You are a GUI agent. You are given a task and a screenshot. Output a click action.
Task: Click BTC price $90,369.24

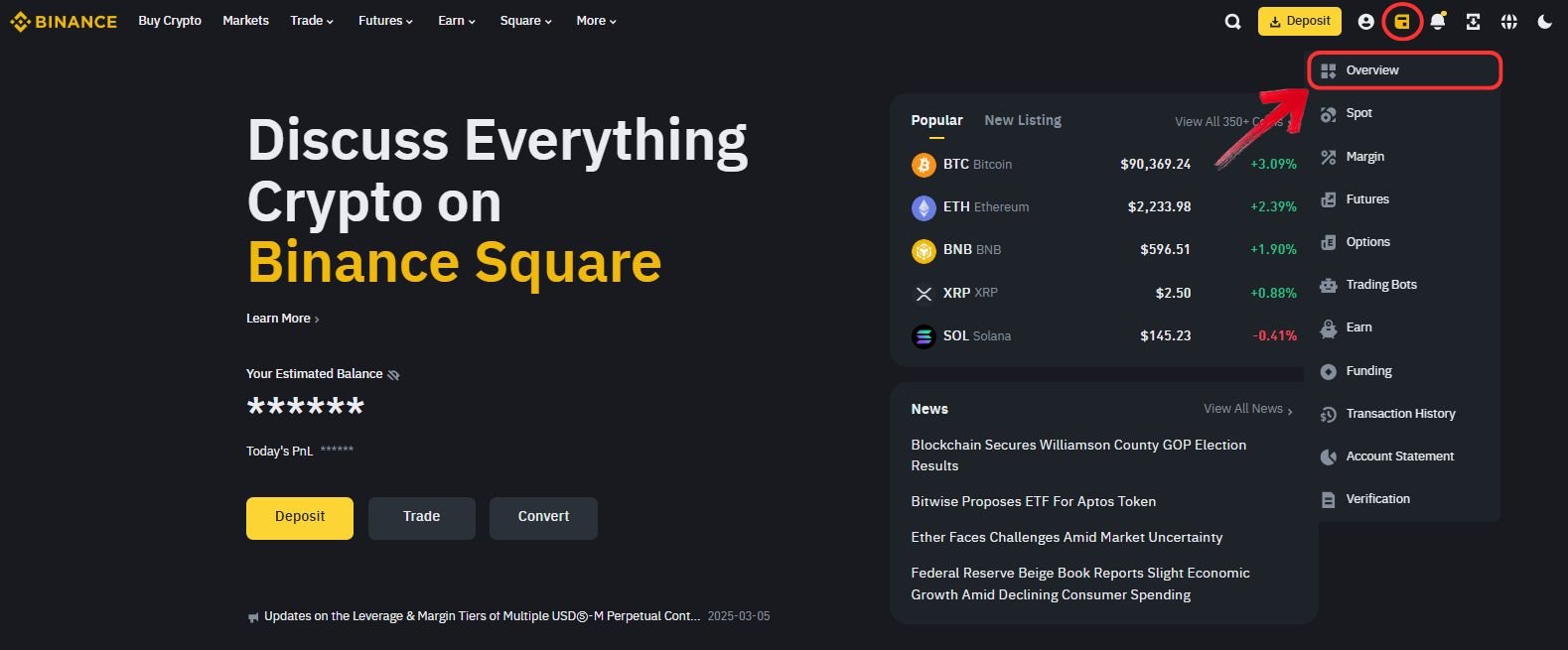tap(1156, 165)
